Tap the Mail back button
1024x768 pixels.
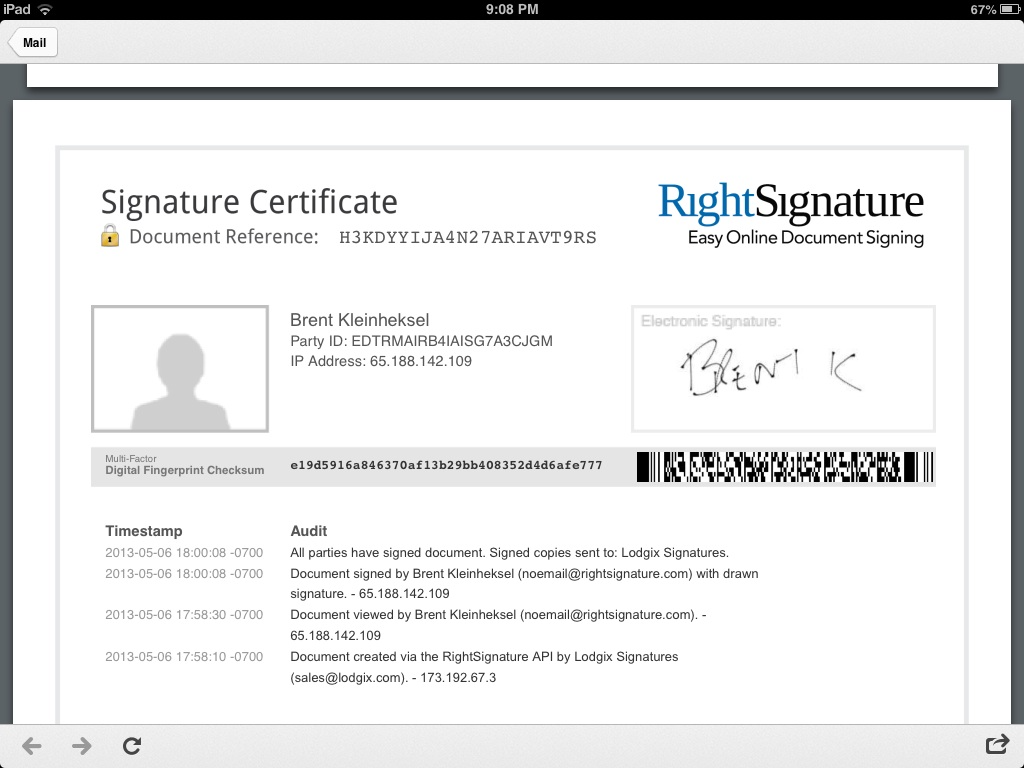point(33,42)
